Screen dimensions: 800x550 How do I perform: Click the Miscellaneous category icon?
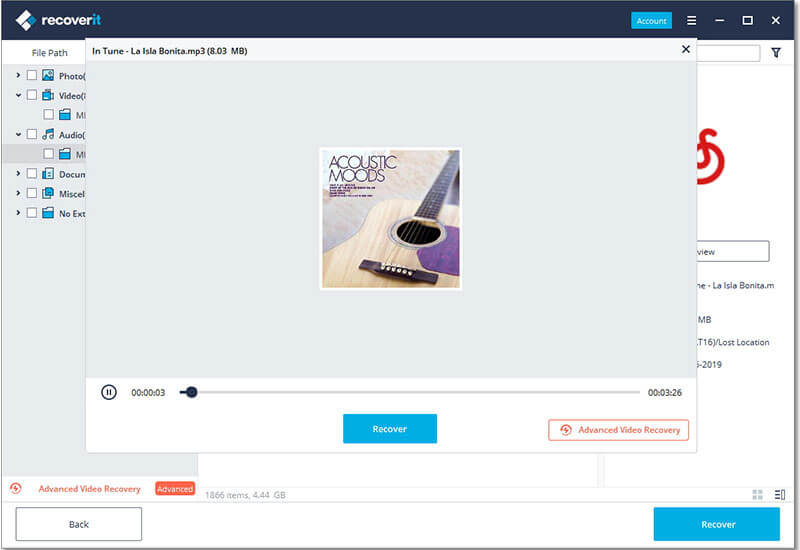tap(48, 193)
